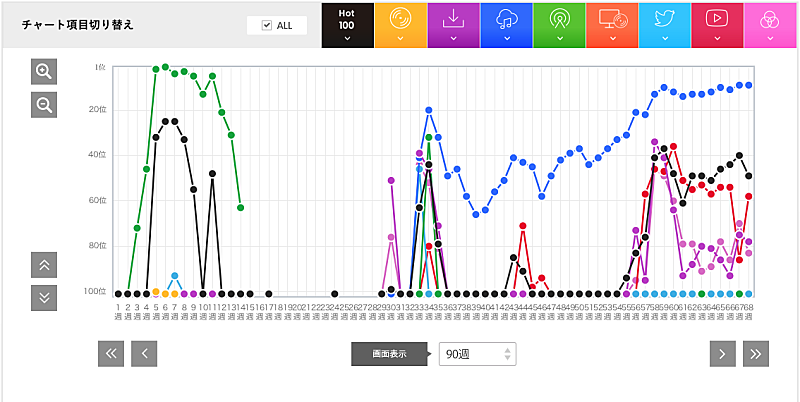Image resolution: width=800 pixels, height=402 pixels.
Task: Click the blue peak data point at week 34
Action: [x=429, y=110]
